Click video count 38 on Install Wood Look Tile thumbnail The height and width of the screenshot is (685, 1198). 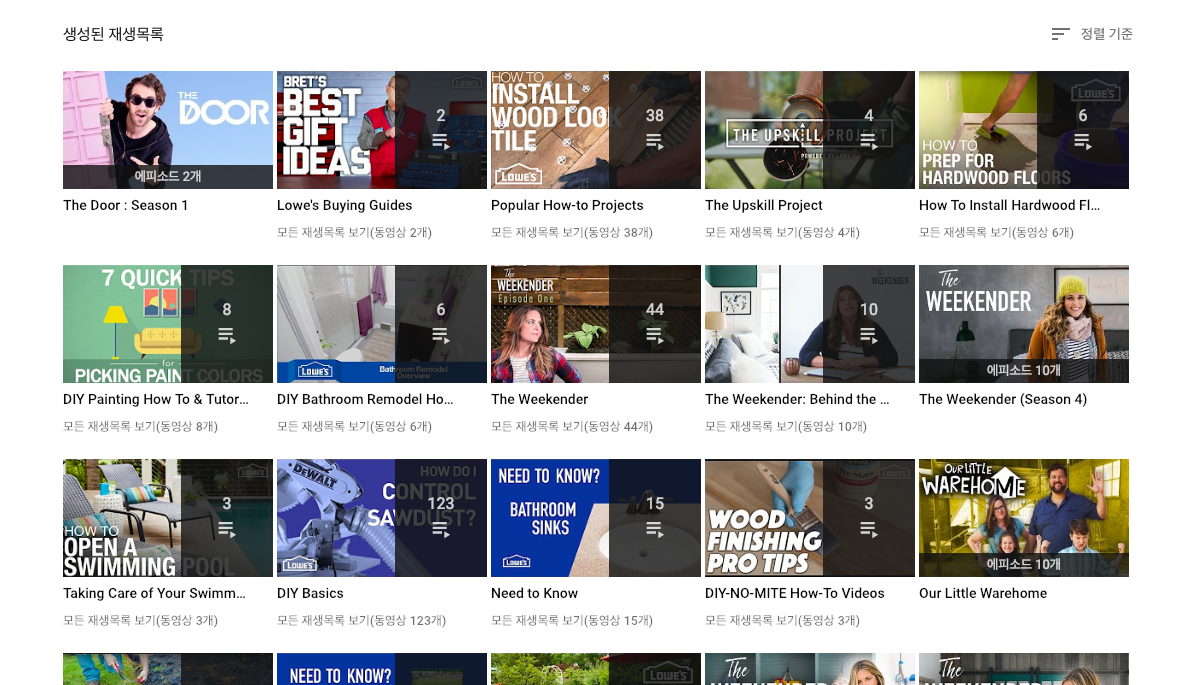655,115
